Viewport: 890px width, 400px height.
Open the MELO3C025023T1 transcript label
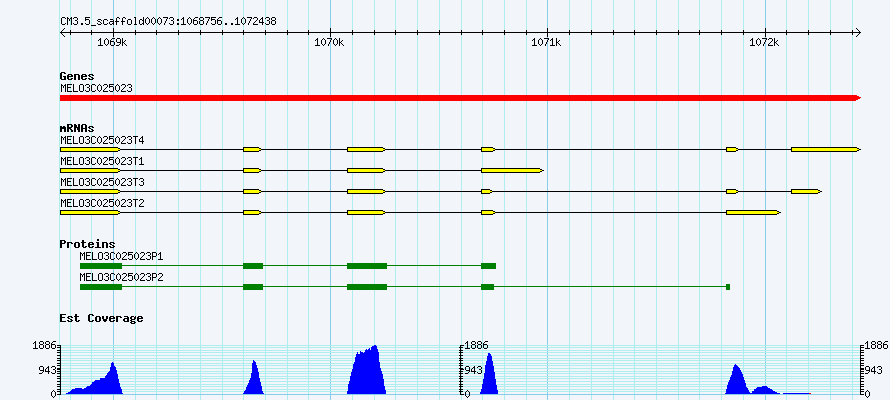[x=102, y=162]
